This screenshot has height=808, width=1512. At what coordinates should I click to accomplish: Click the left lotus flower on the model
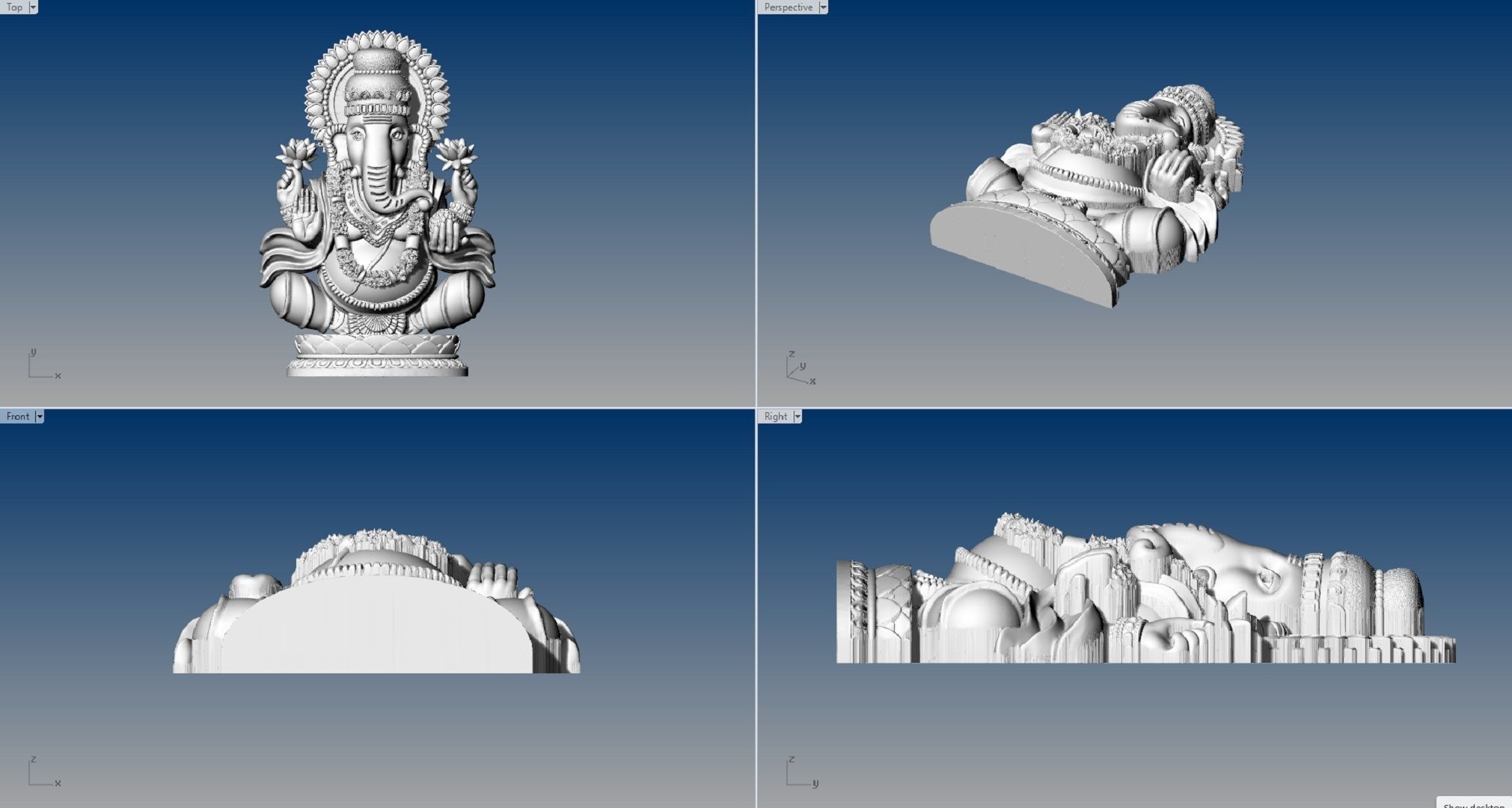[296, 153]
